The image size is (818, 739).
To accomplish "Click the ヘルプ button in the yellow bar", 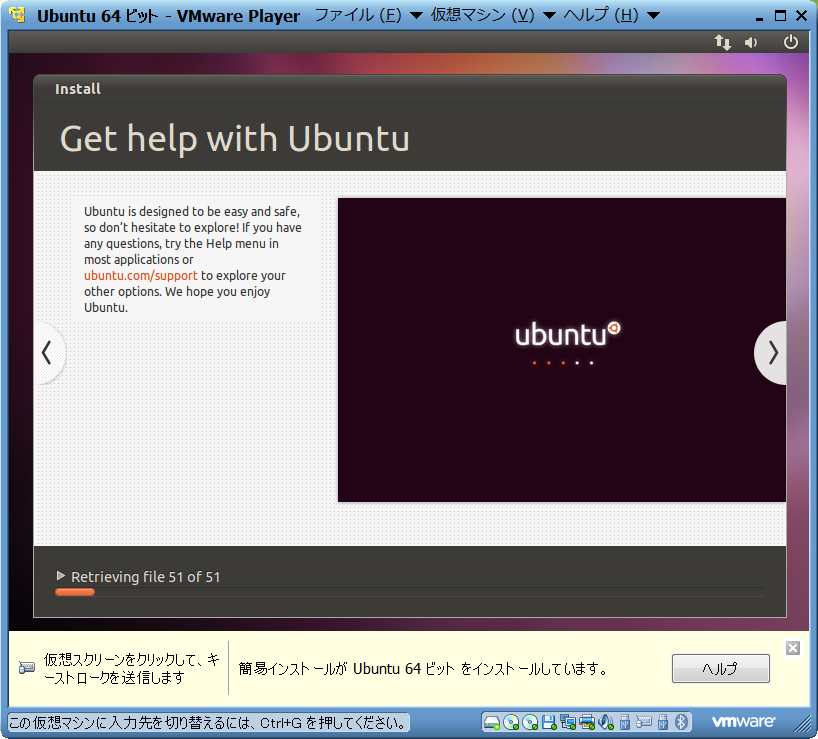I will pos(720,668).
